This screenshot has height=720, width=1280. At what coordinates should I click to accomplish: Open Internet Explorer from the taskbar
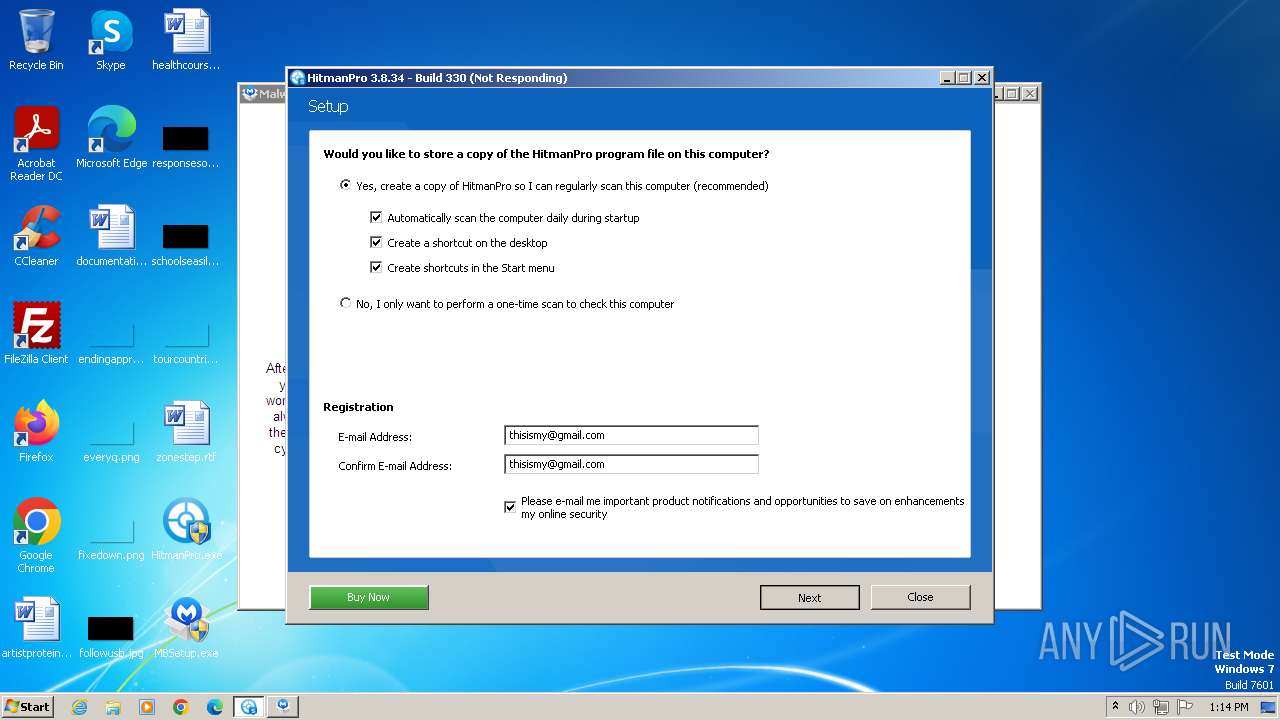coord(79,707)
